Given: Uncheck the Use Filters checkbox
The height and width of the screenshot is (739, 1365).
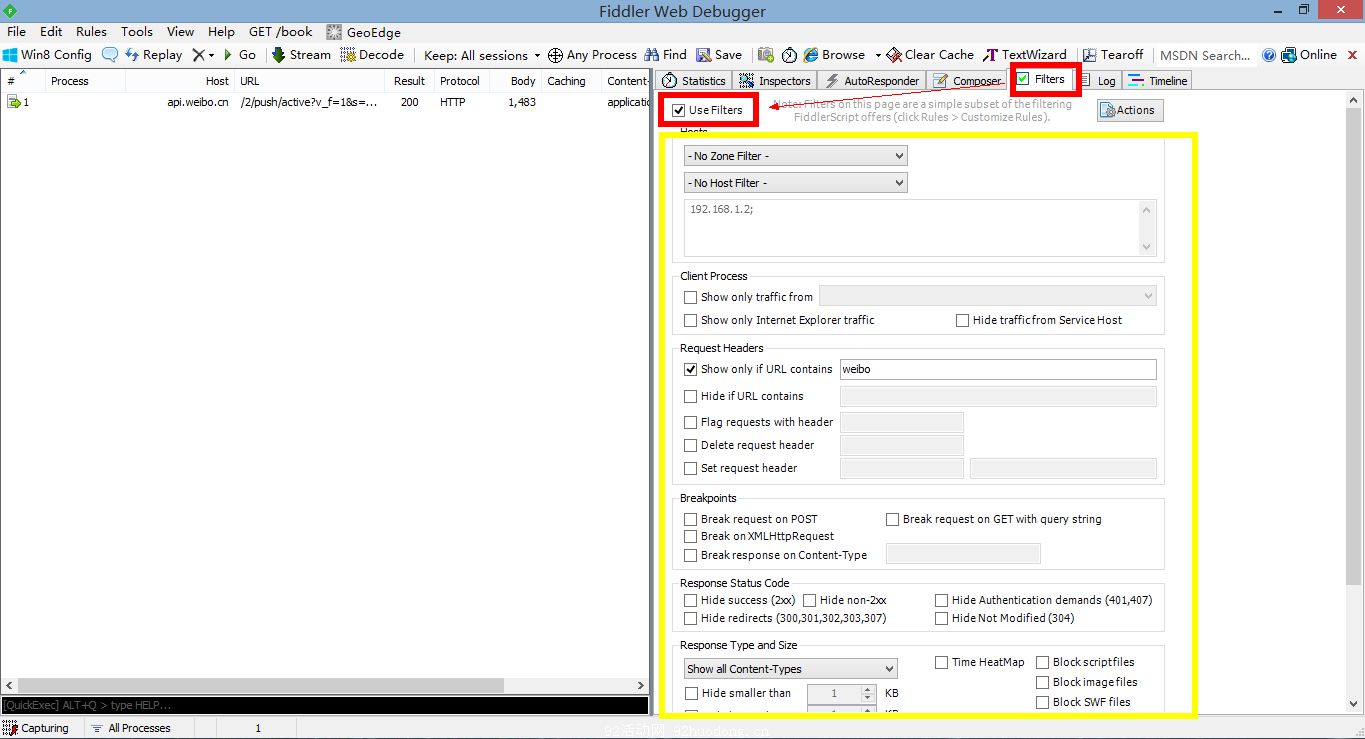Looking at the screenshot, I should 679,110.
